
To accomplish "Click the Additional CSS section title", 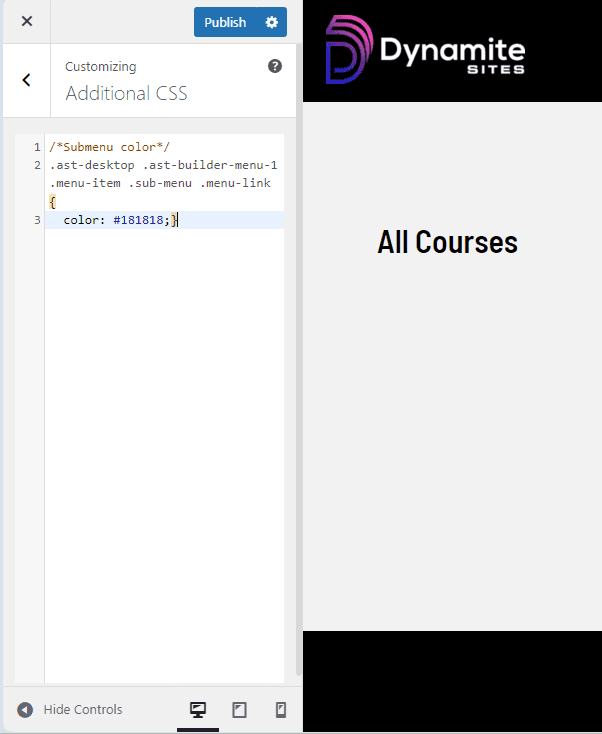I will (x=126, y=94).
